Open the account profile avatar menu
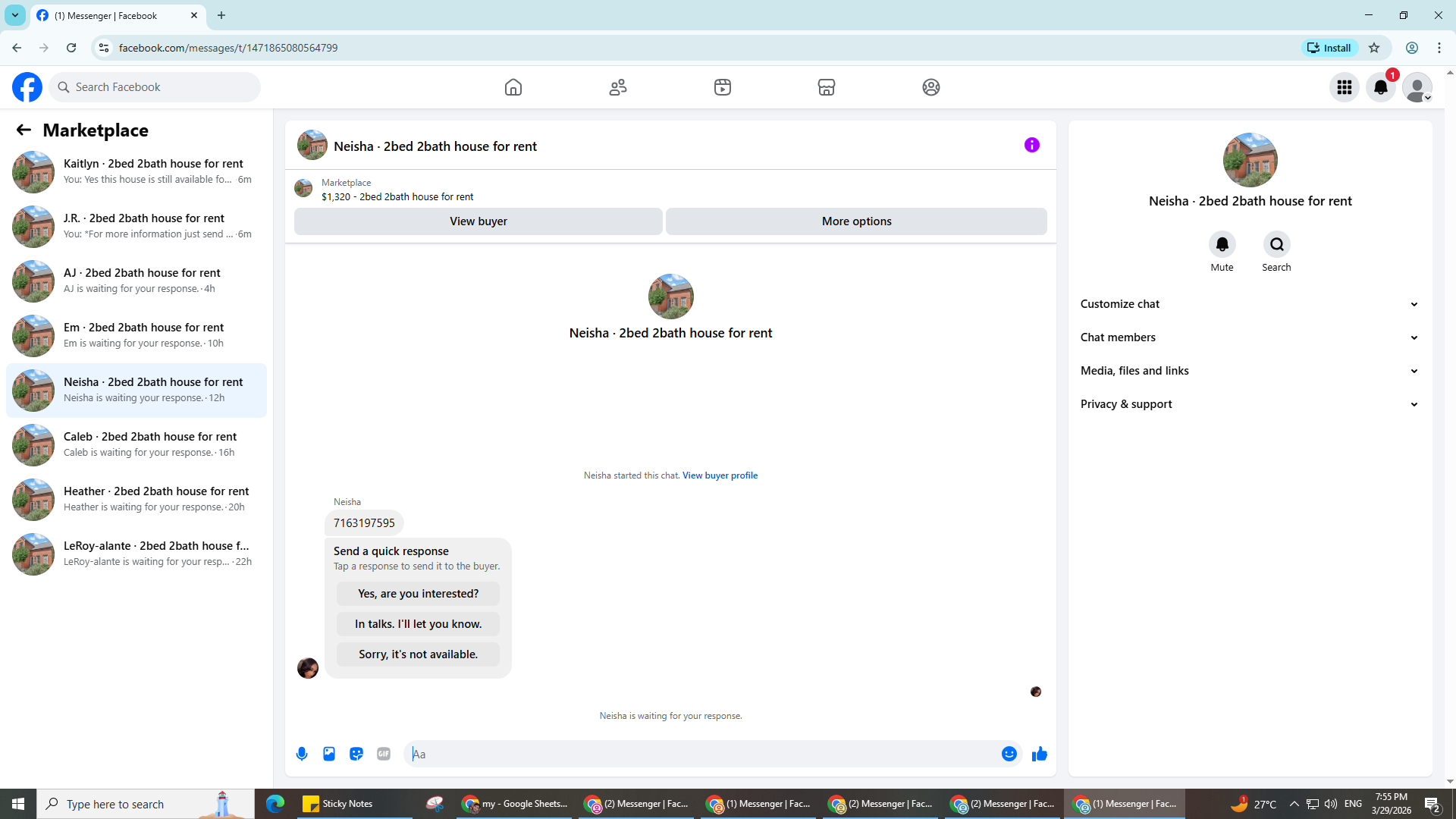 (x=1417, y=87)
